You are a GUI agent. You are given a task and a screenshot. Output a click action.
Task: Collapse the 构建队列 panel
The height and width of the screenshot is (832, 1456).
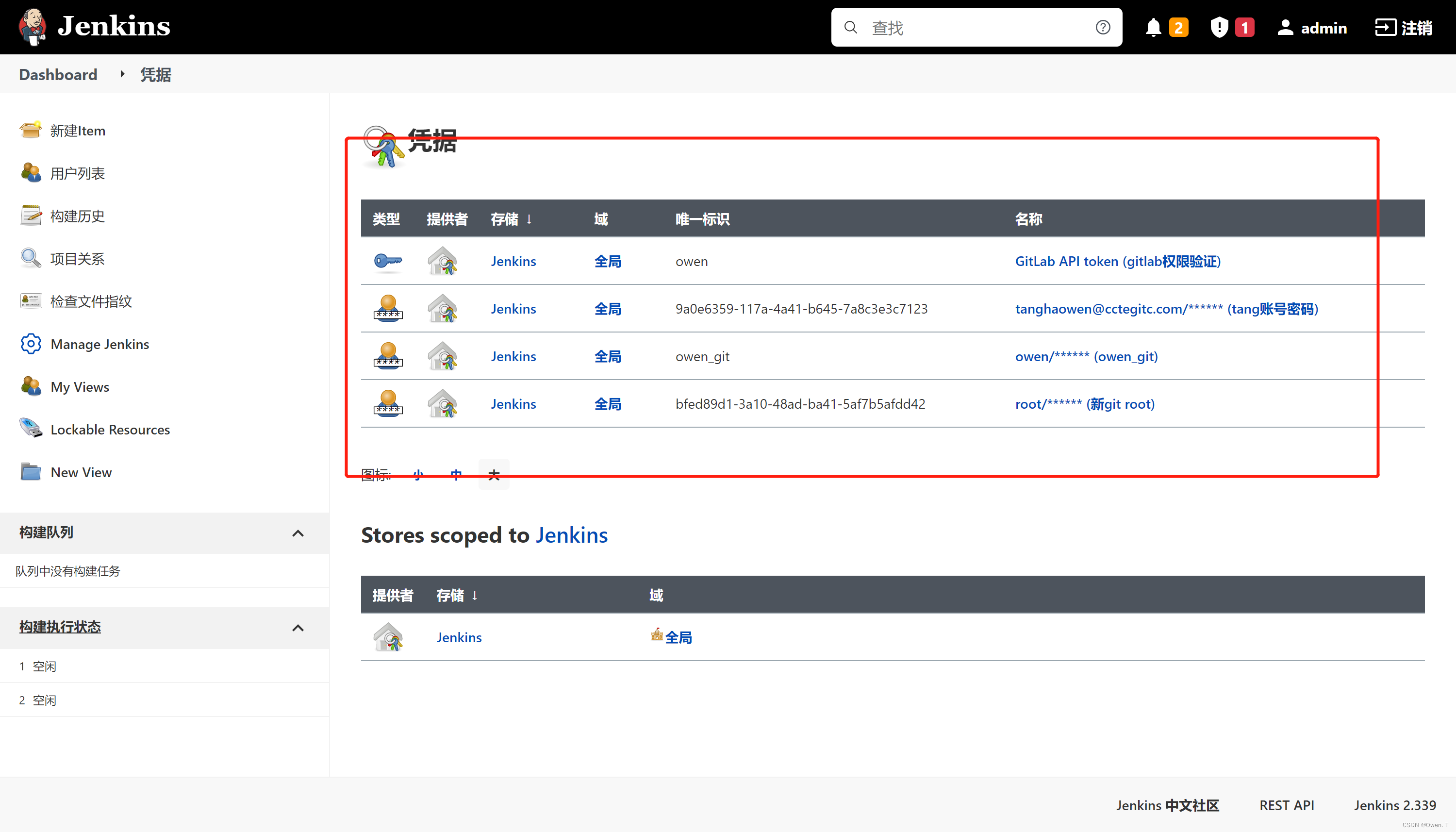point(298,533)
